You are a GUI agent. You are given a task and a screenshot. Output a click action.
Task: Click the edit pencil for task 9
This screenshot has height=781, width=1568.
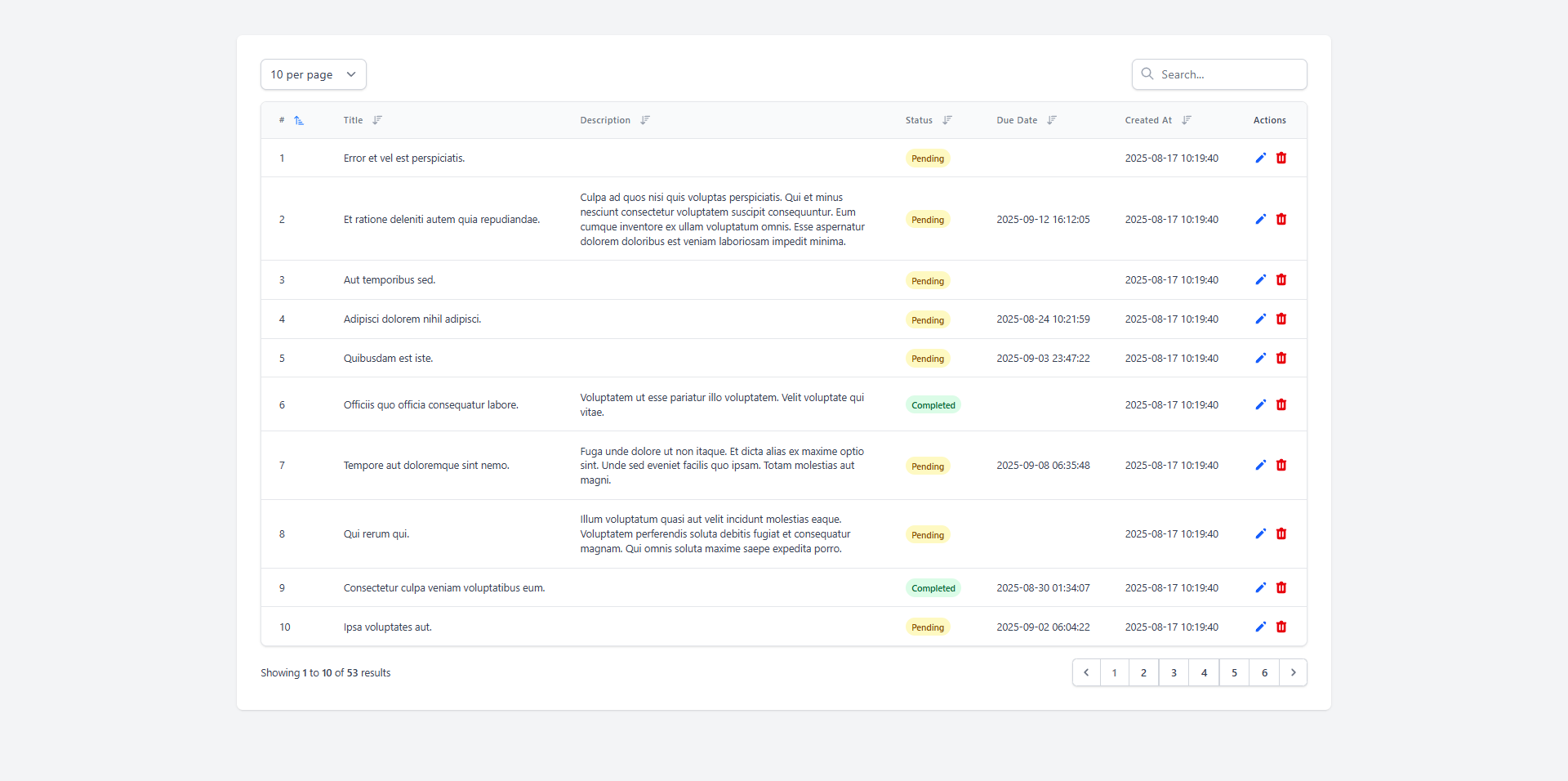[x=1260, y=587]
